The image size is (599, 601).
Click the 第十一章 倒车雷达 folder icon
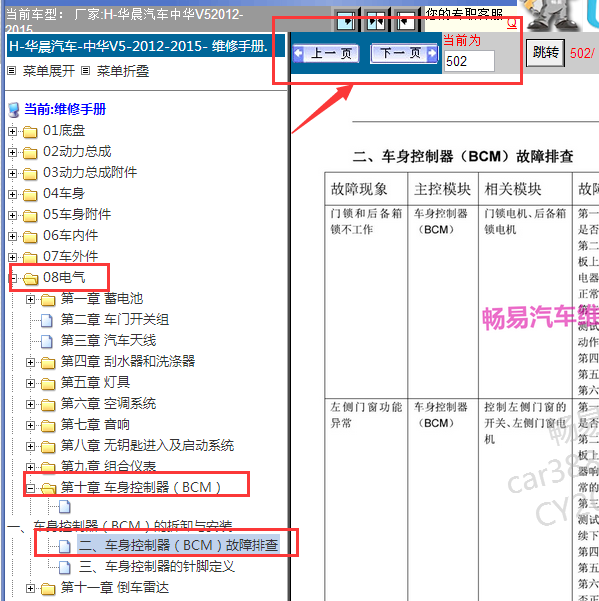click(48, 589)
